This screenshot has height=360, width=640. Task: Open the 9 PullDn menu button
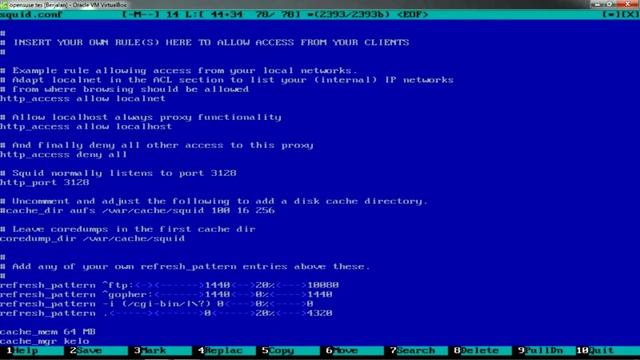click(x=547, y=350)
